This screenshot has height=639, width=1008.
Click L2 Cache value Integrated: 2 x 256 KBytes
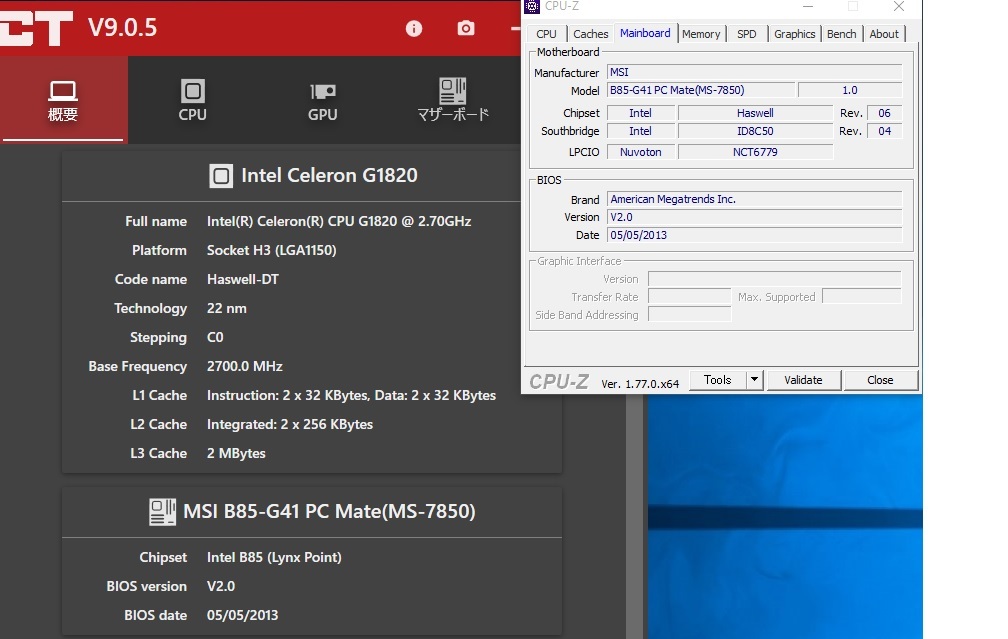(289, 424)
